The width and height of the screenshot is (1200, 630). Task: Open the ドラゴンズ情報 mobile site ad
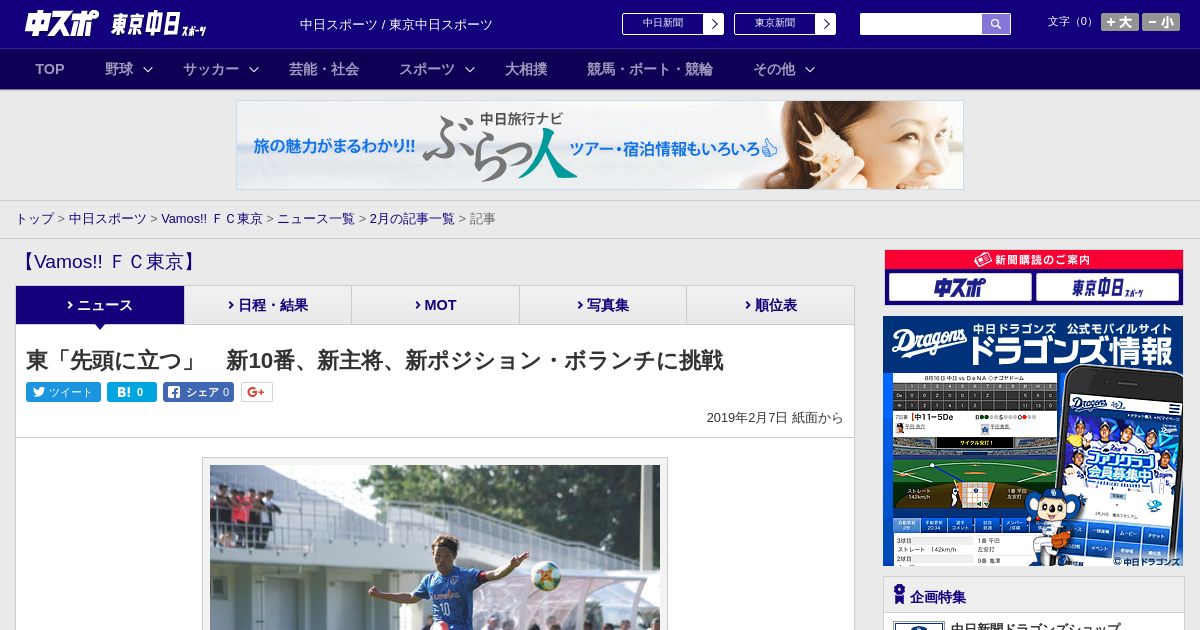point(1033,441)
